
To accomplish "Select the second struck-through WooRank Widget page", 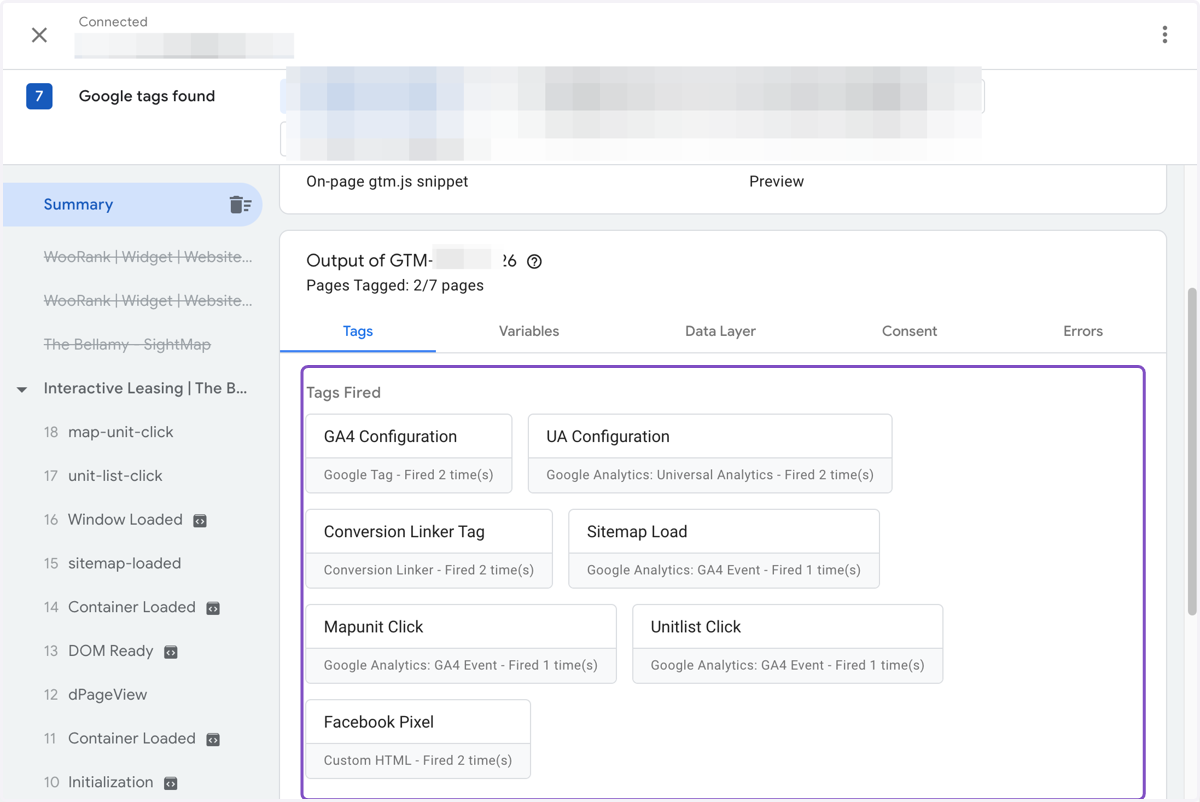I will click(148, 301).
